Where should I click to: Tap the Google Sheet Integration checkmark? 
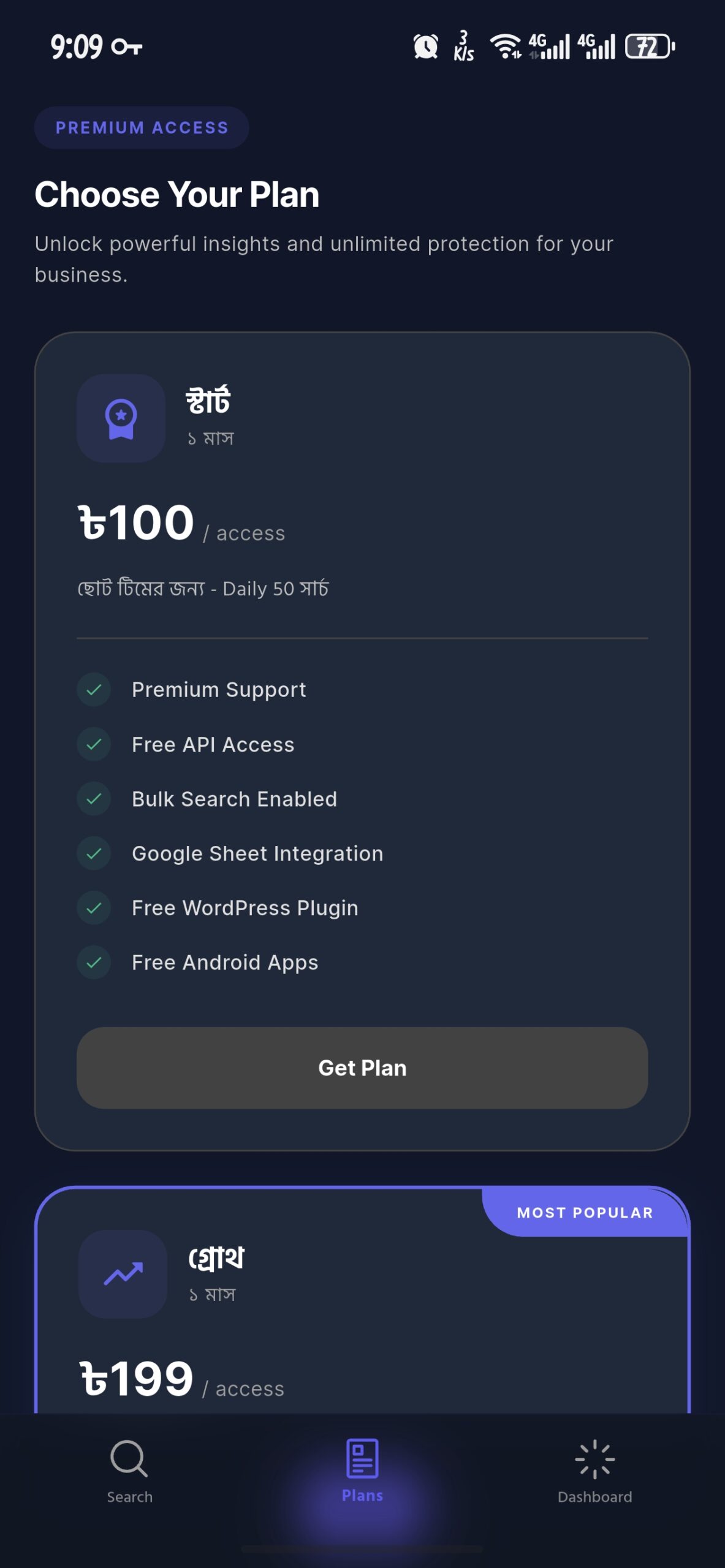(94, 853)
